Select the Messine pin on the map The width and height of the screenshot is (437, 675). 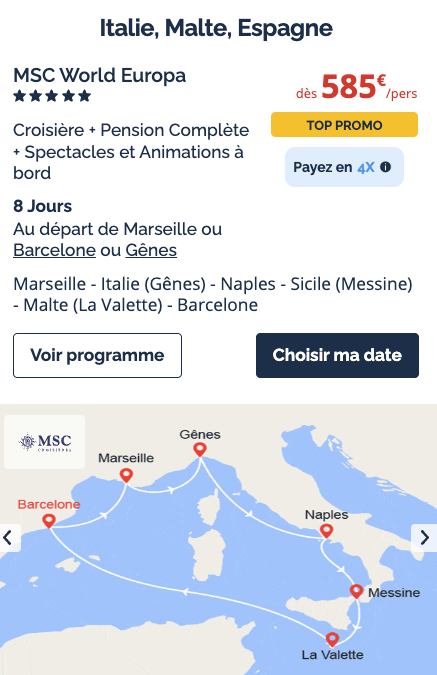pyautogui.click(x=356, y=591)
